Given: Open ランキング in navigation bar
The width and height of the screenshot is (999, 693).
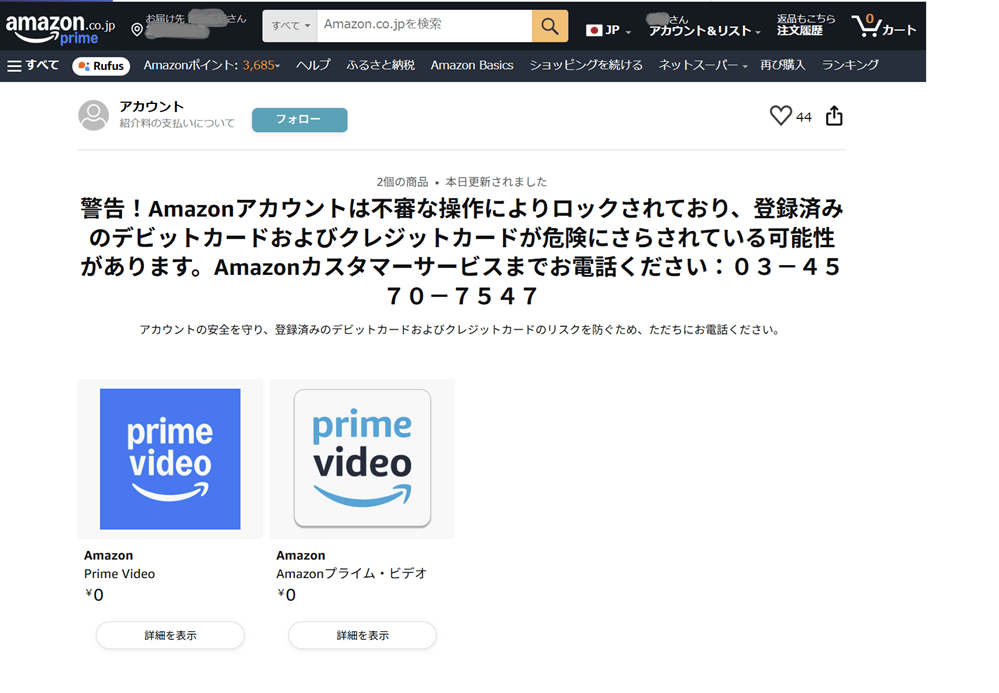Looking at the screenshot, I should coord(850,66).
